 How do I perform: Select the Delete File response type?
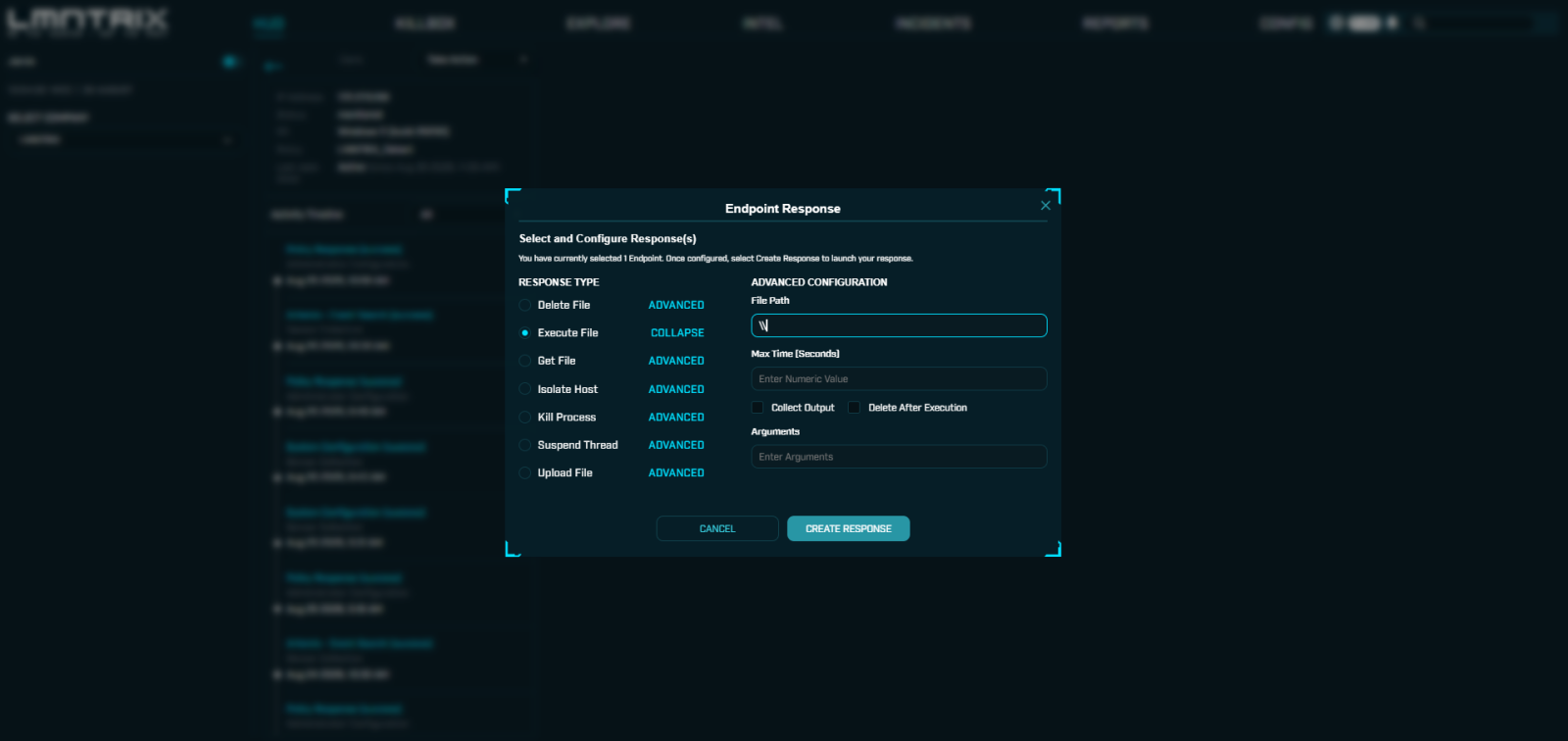click(525, 305)
